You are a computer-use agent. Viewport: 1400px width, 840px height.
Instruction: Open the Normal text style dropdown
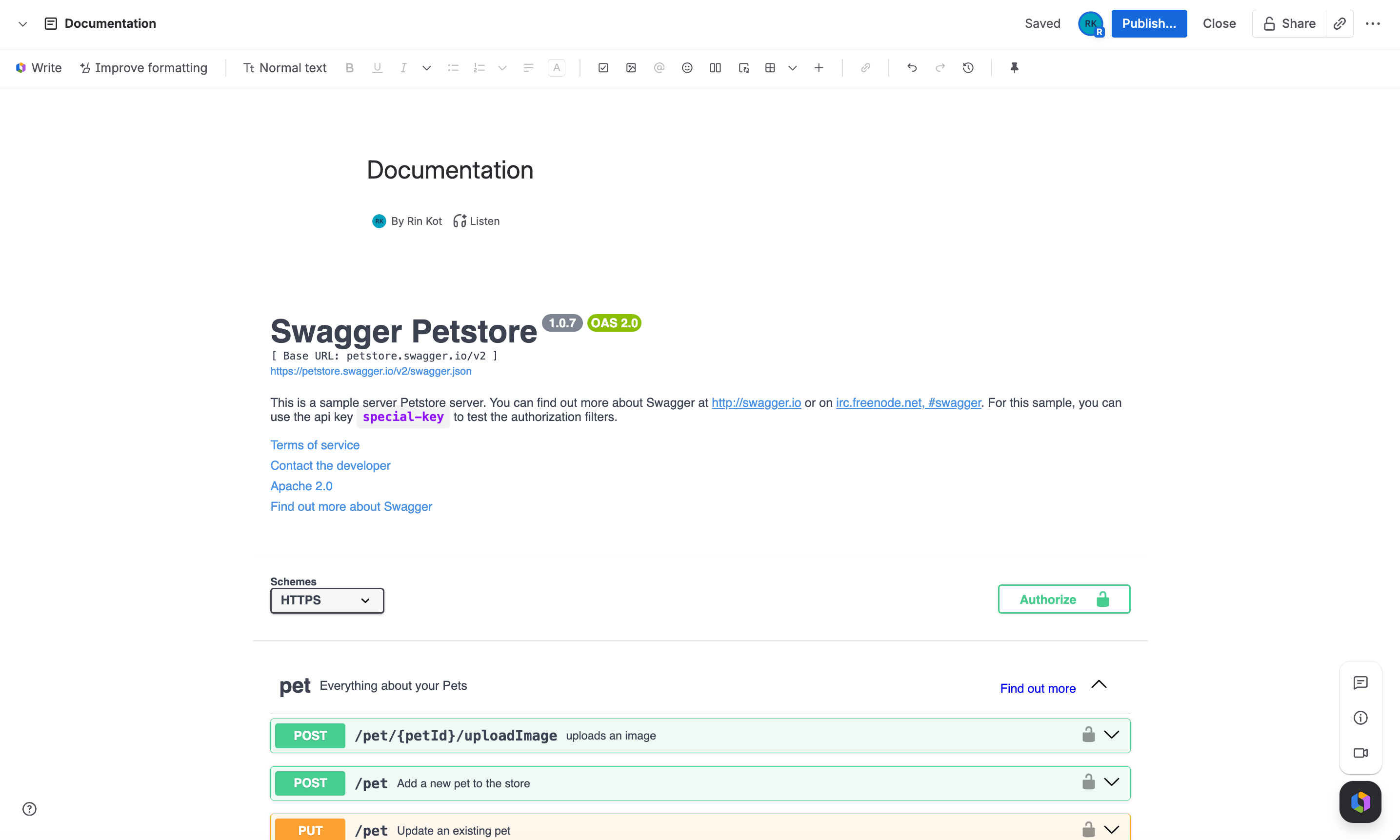[285, 68]
